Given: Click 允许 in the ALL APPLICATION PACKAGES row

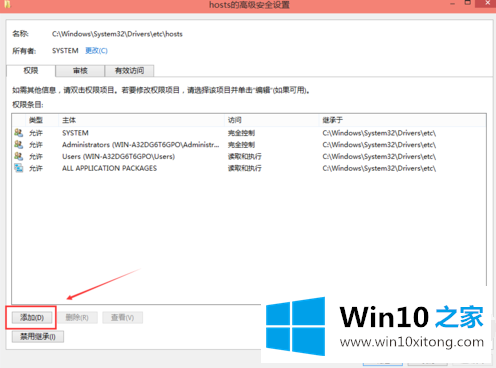Looking at the screenshot, I should pos(36,168).
